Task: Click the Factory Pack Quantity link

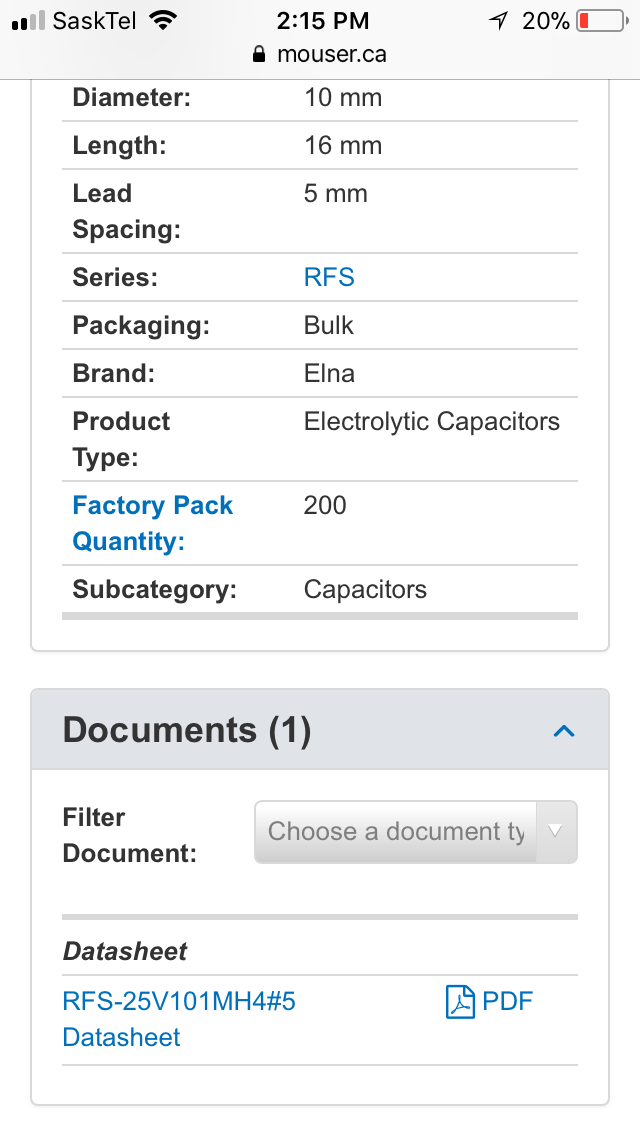Action: point(152,523)
